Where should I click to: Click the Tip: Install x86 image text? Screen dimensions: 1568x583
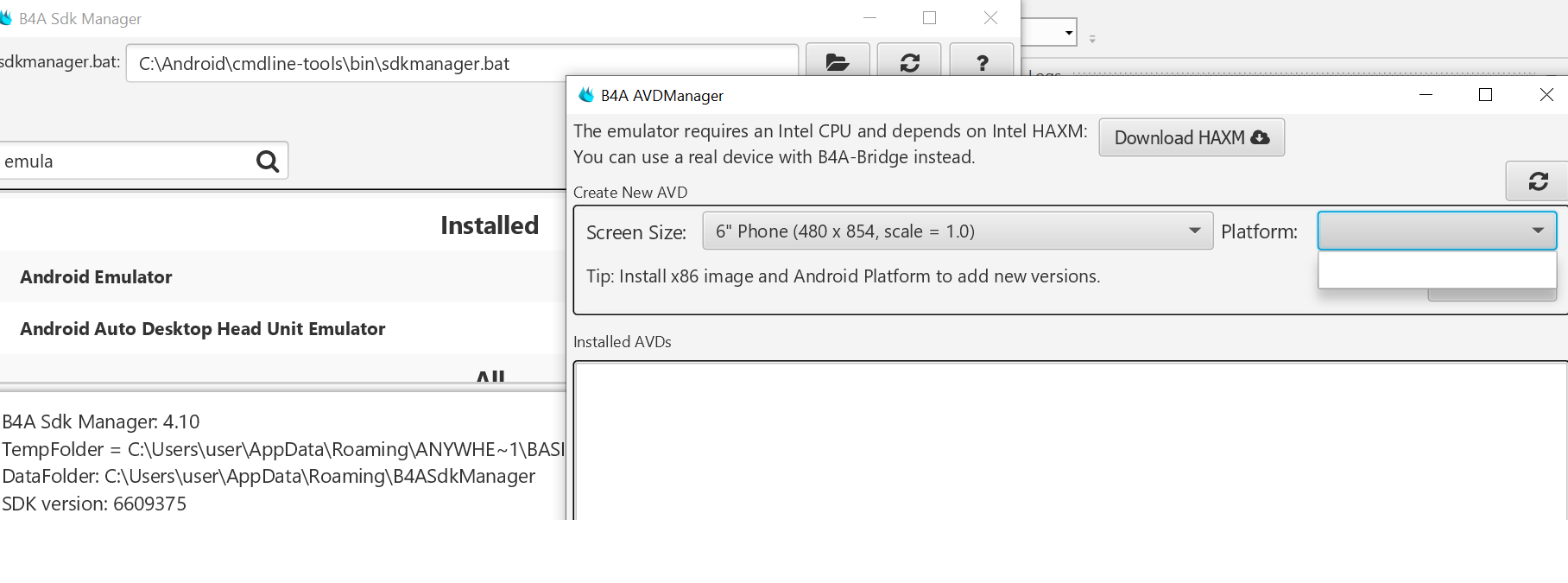pyautogui.click(x=843, y=276)
